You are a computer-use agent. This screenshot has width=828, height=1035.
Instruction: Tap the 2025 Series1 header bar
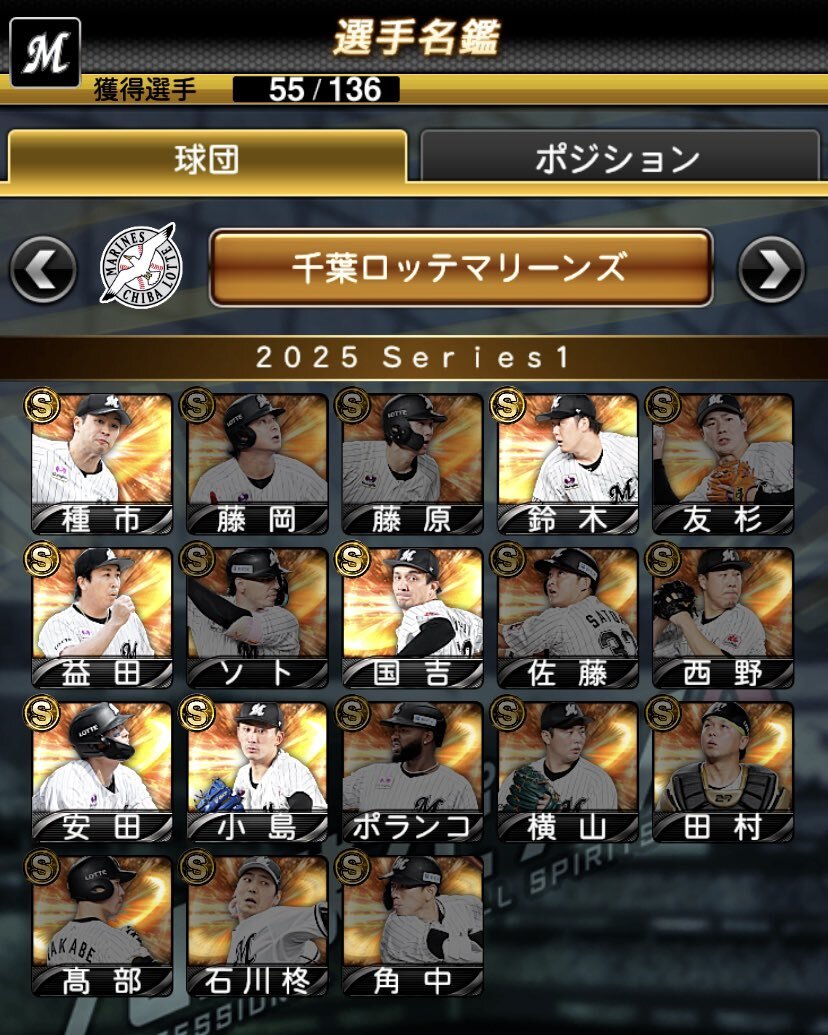(x=414, y=358)
